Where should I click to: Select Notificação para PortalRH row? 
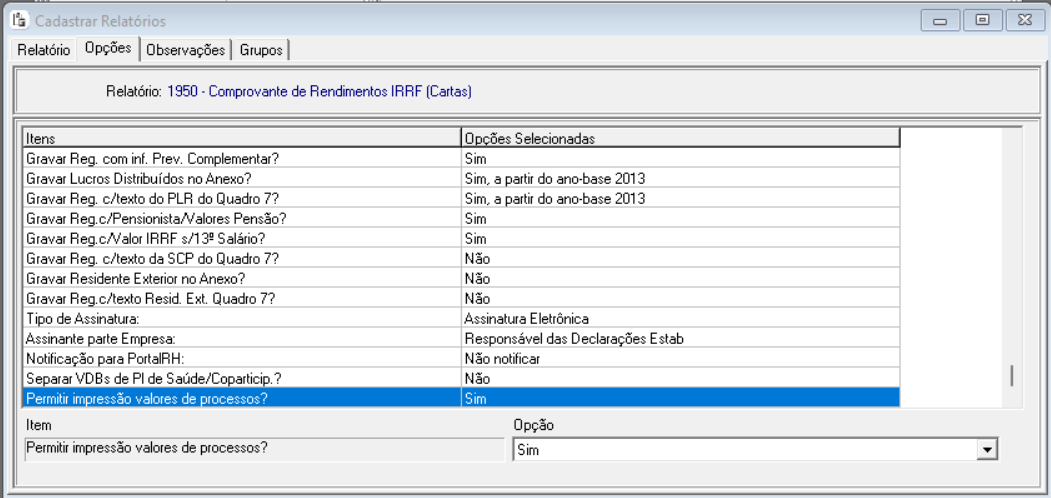pos(240,359)
